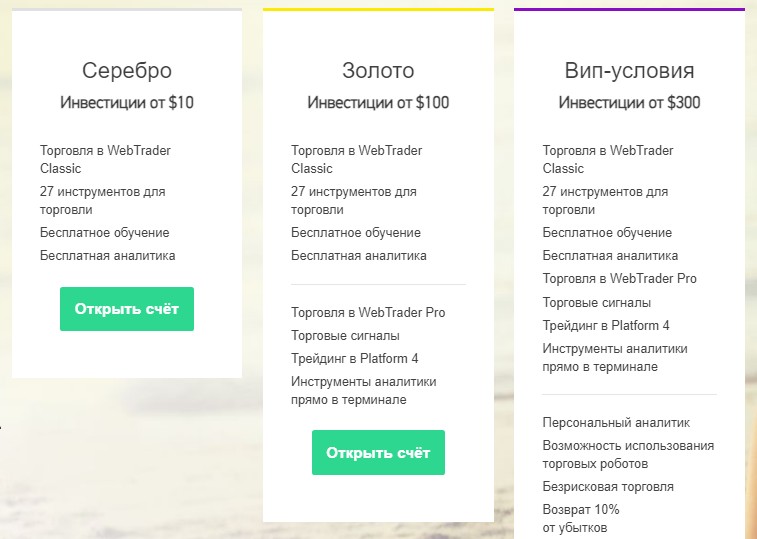Click "Трейдинг в Platform 4" in Вип-условия card

pyautogui.click(x=606, y=325)
